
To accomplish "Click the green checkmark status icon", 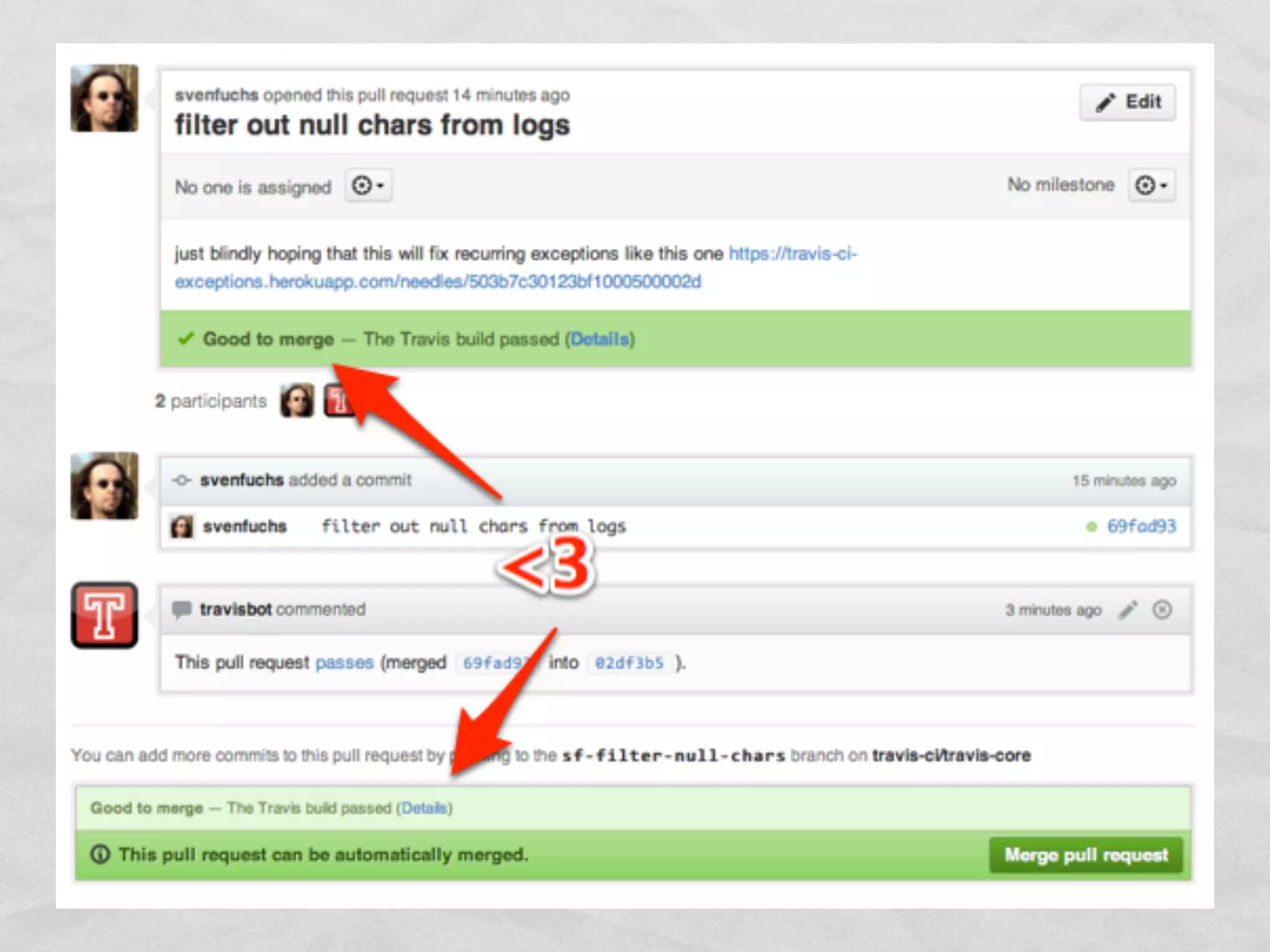I will coord(186,339).
